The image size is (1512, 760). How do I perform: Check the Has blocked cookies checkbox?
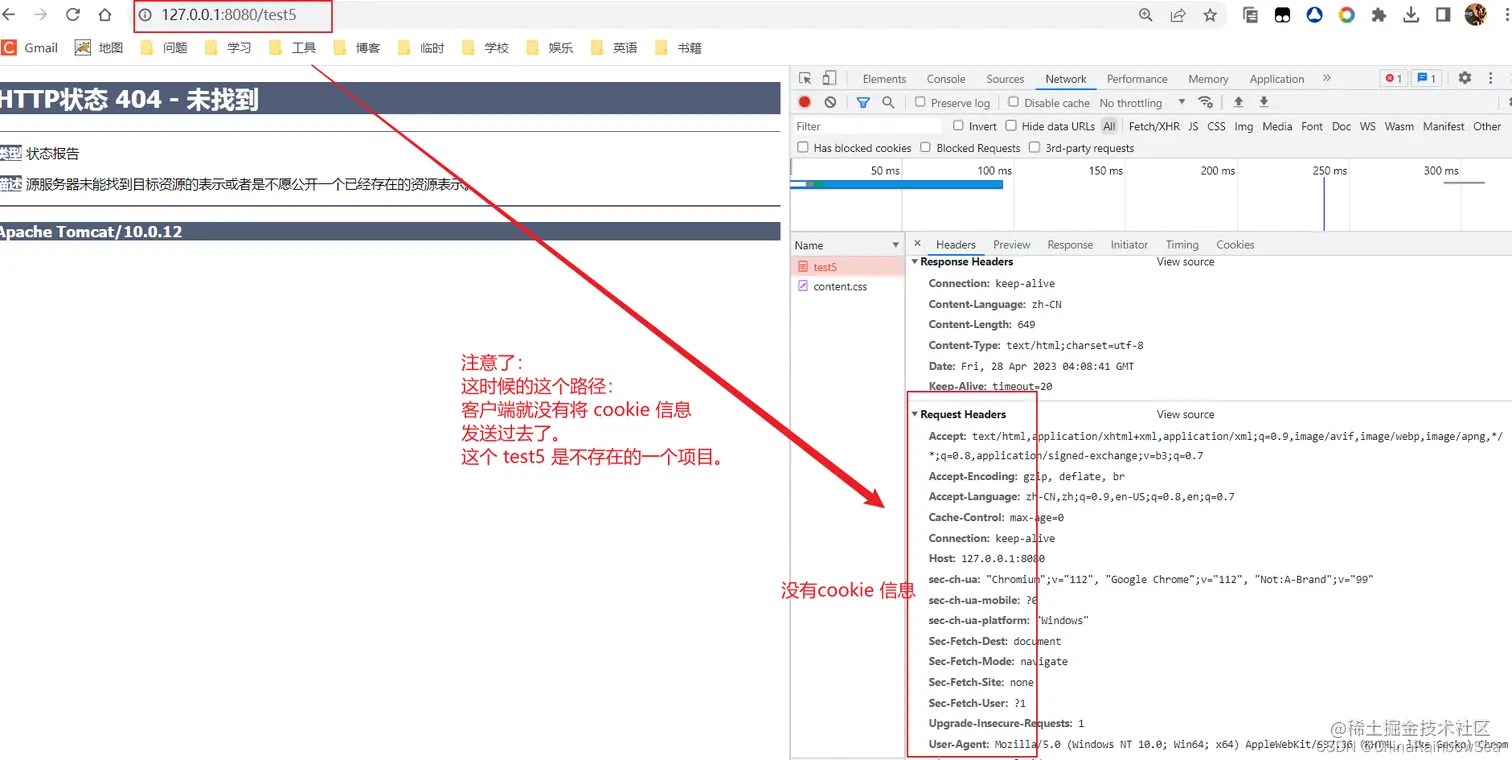coord(803,148)
